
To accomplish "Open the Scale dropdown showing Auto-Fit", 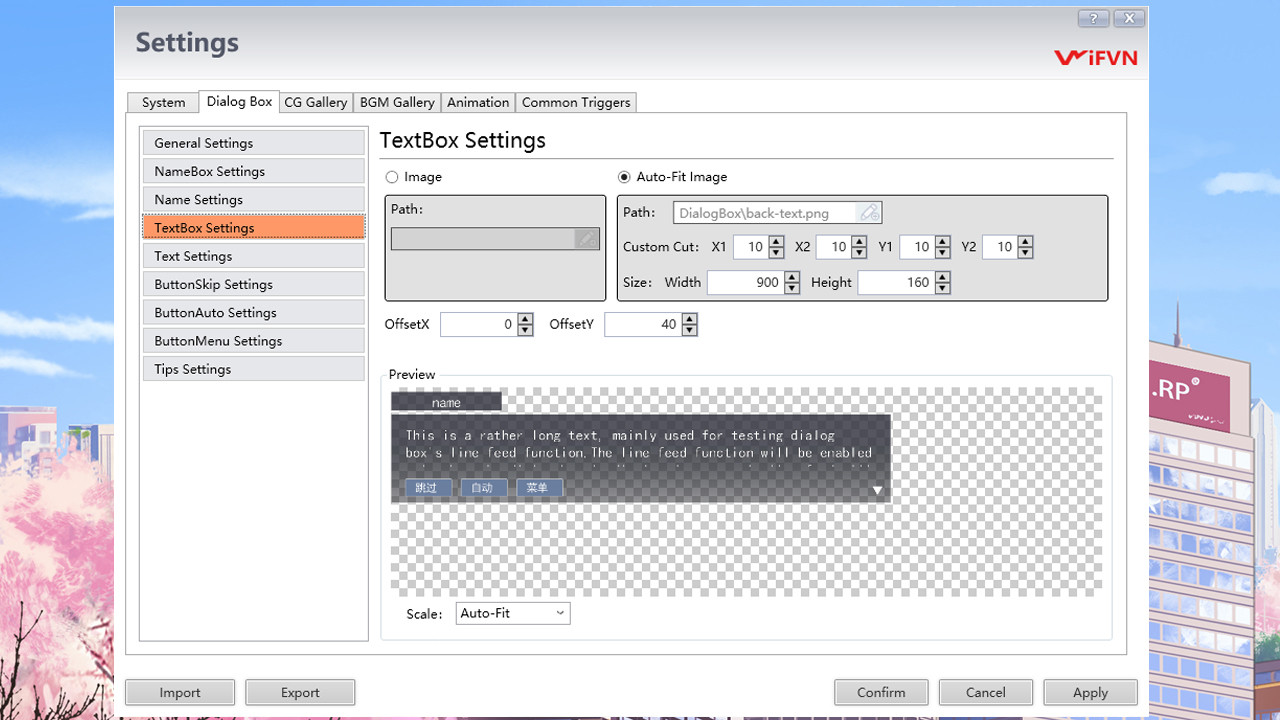I will pos(512,613).
